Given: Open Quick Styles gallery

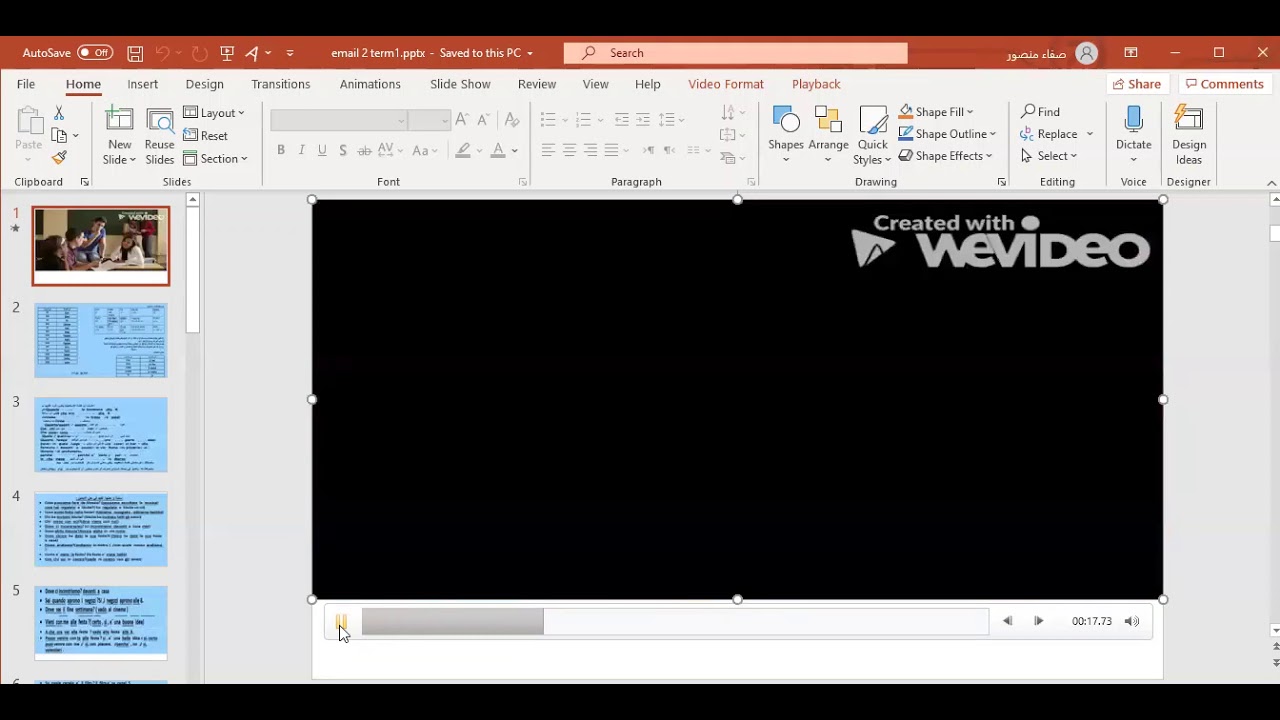Looking at the screenshot, I should tap(873, 136).
